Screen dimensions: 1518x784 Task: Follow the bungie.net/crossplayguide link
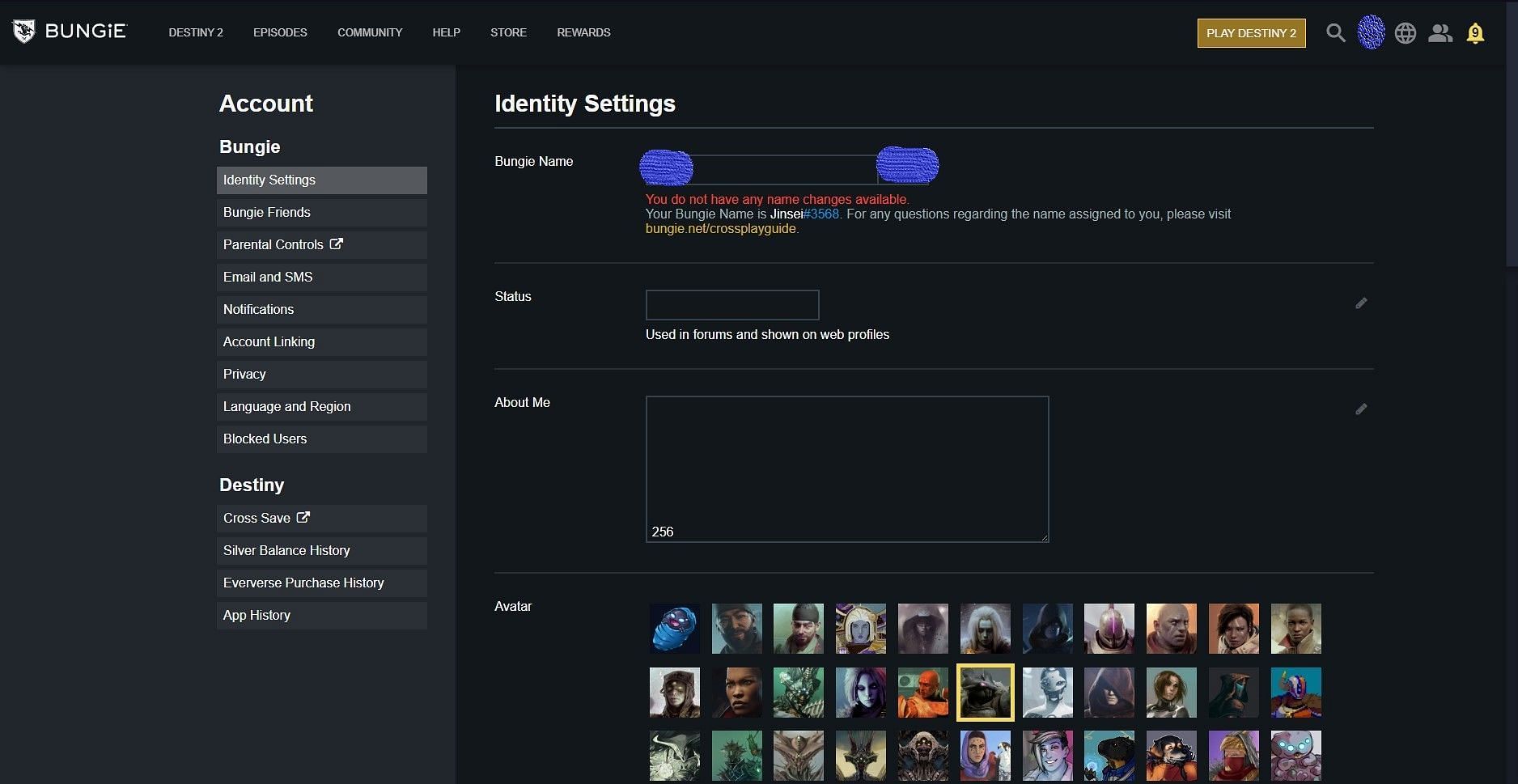pyautogui.click(x=721, y=229)
